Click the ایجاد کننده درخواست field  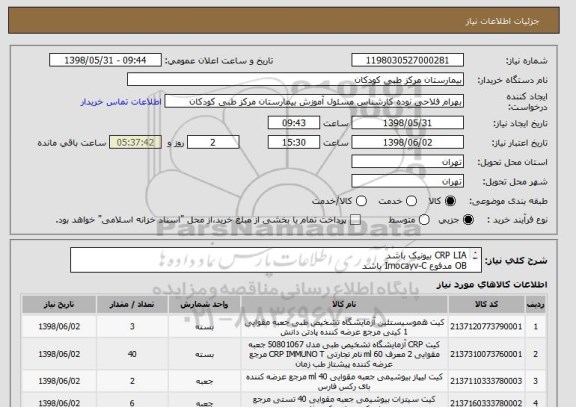[x=314, y=101]
